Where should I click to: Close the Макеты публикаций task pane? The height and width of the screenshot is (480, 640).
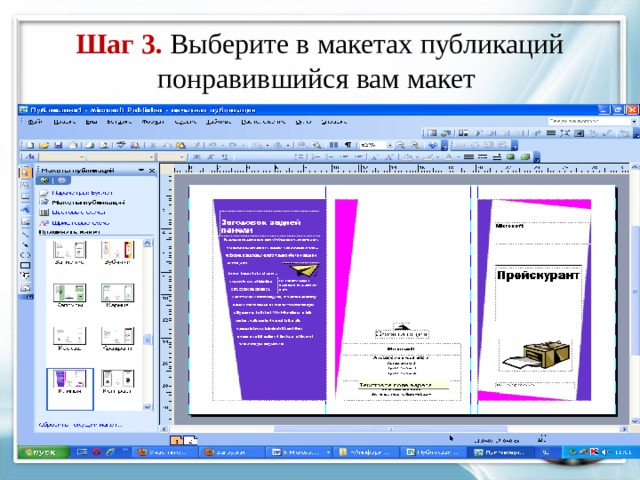point(152,170)
